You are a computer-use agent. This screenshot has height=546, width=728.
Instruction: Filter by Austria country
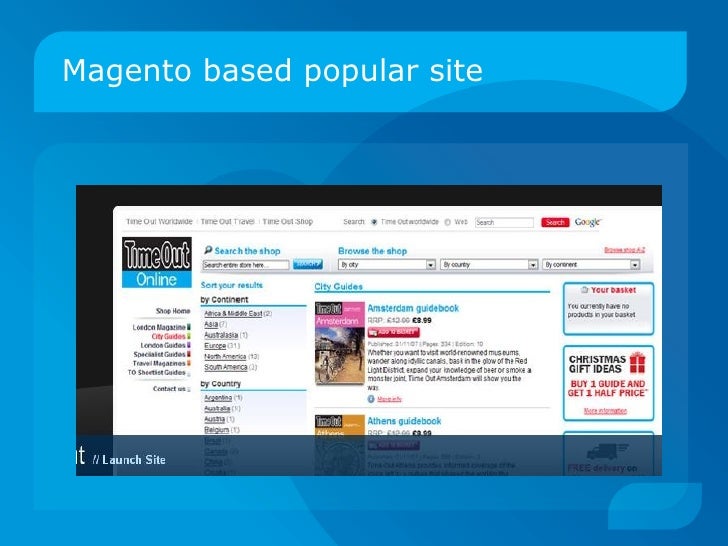[x=214, y=419]
